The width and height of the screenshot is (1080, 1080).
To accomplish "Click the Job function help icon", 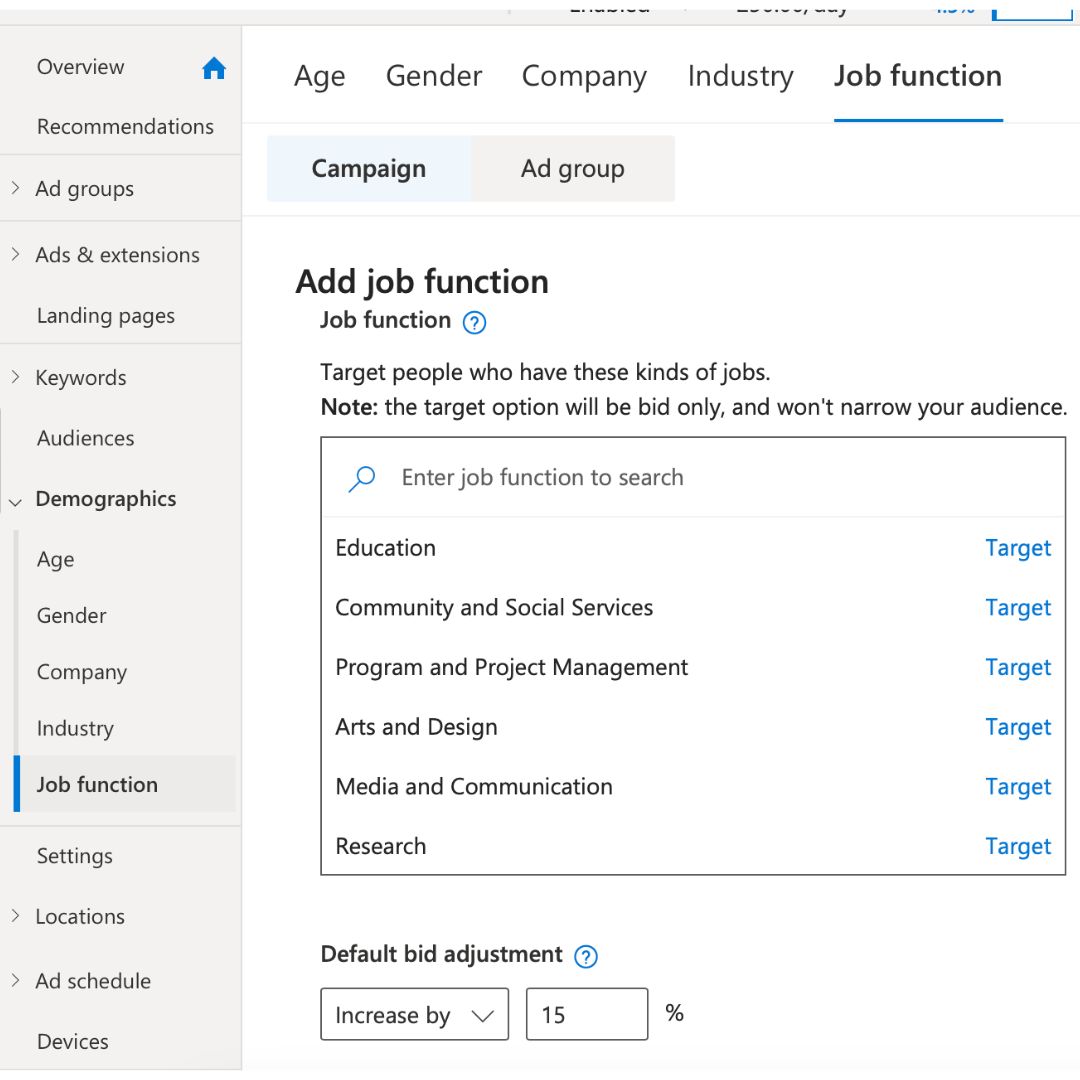I will pos(475,322).
